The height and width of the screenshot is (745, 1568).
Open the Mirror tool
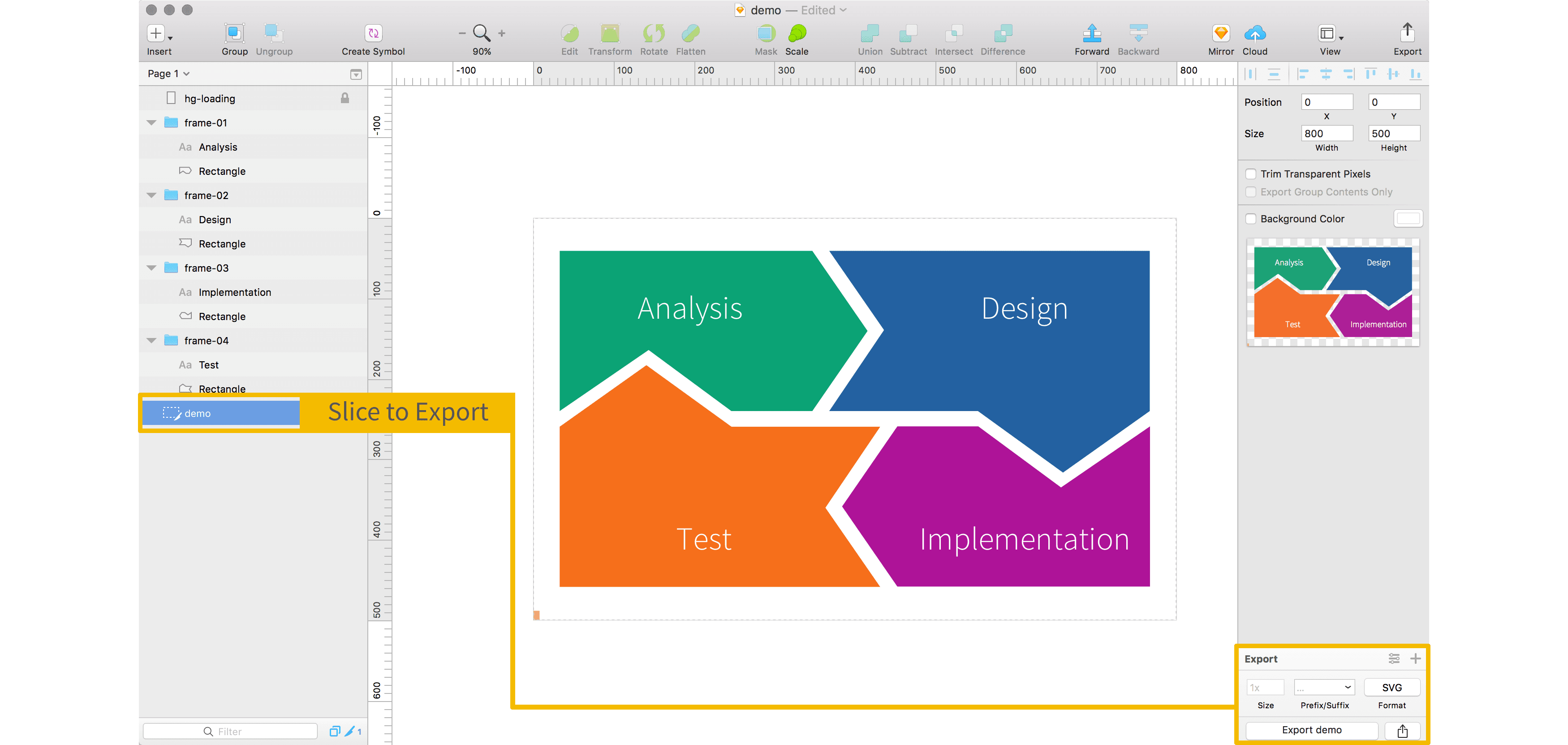pos(1220,33)
